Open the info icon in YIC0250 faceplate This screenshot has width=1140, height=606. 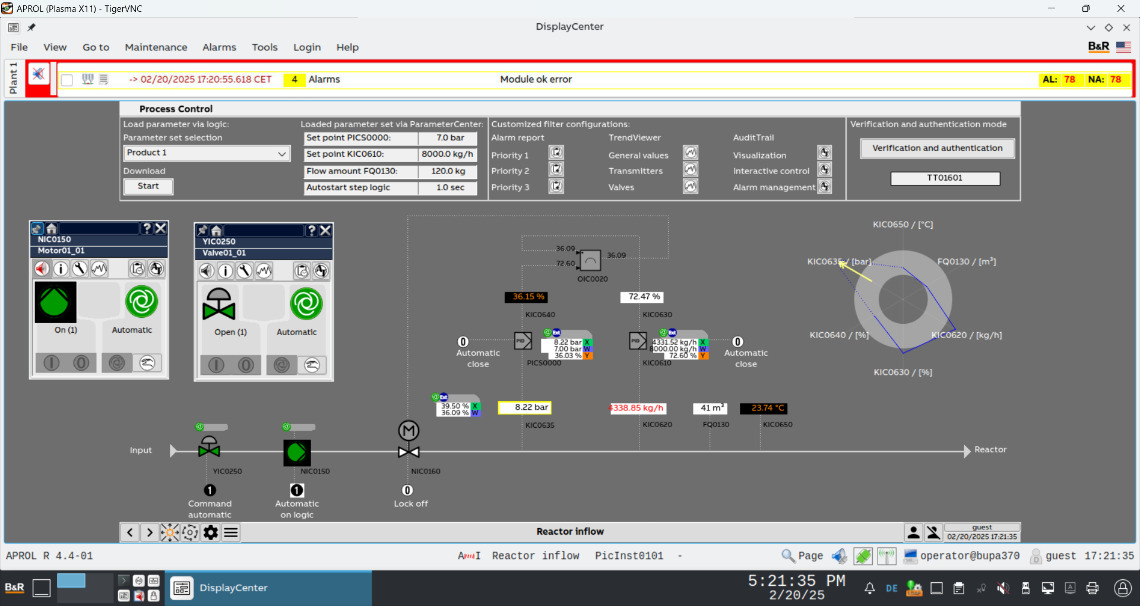(x=226, y=270)
